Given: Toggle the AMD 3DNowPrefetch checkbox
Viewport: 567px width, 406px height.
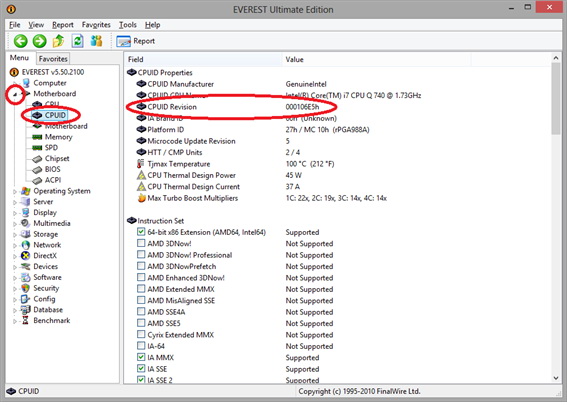Looking at the screenshot, I should [x=141, y=266].
